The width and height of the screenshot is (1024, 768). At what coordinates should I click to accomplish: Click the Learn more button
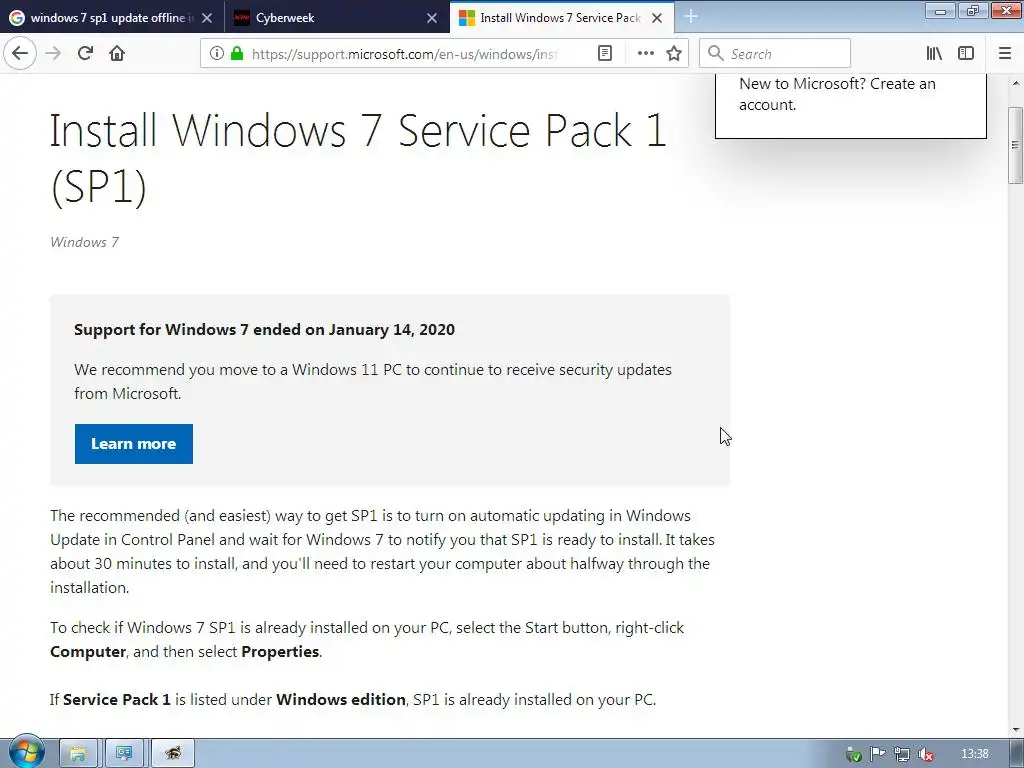pos(134,444)
